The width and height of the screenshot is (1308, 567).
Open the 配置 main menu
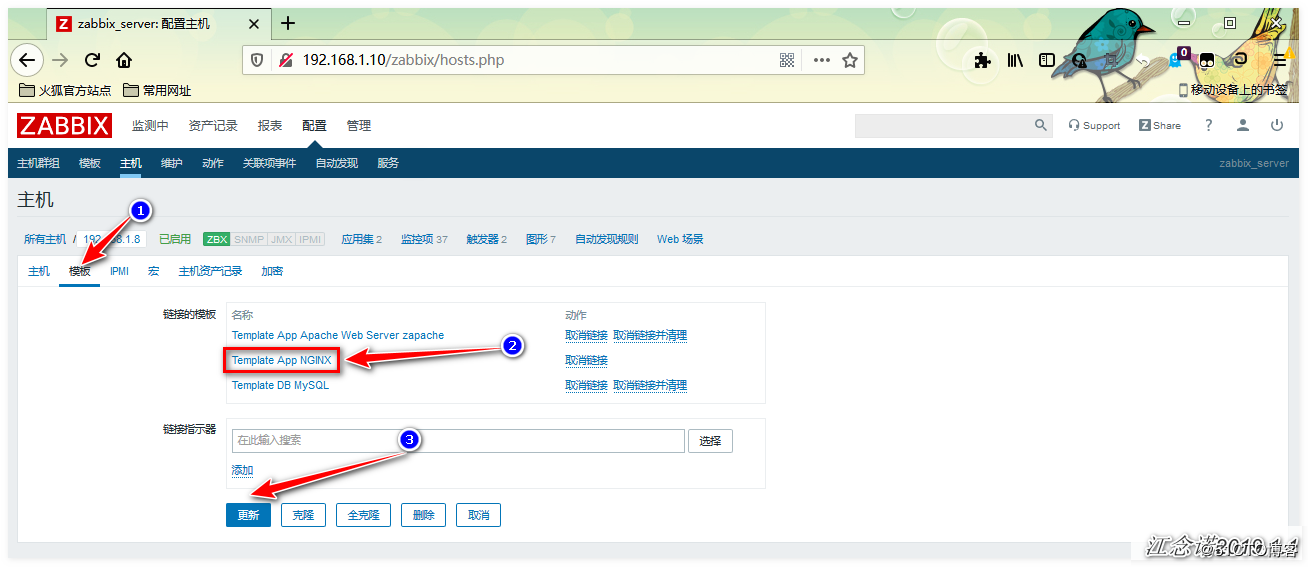pyautogui.click(x=315, y=126)
